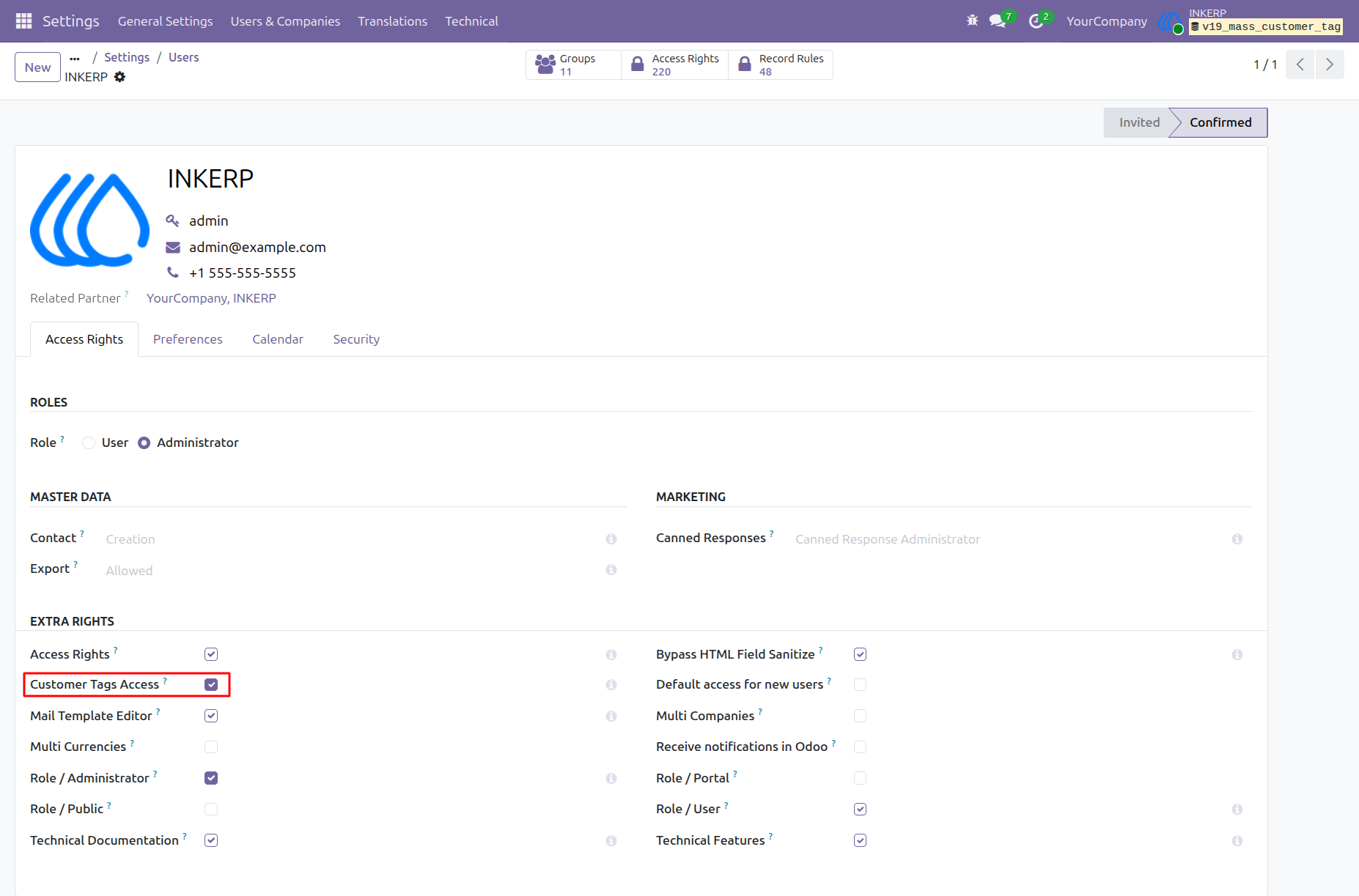Viewport: 1359px width, 896px height.
Task: Open Access Rights stat button with 220
Action: click(675, 64)
